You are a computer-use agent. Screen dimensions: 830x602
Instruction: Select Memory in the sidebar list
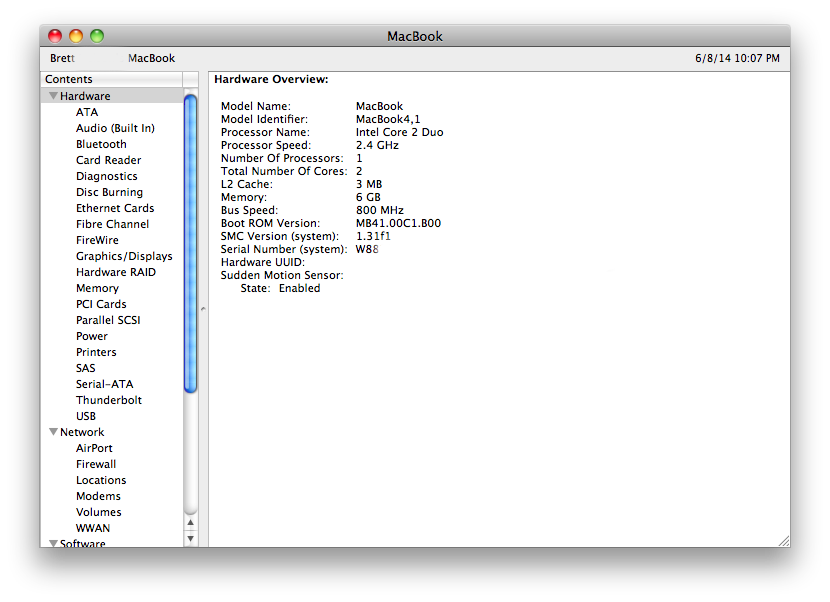pyautogui.click(x=97, y=288)
